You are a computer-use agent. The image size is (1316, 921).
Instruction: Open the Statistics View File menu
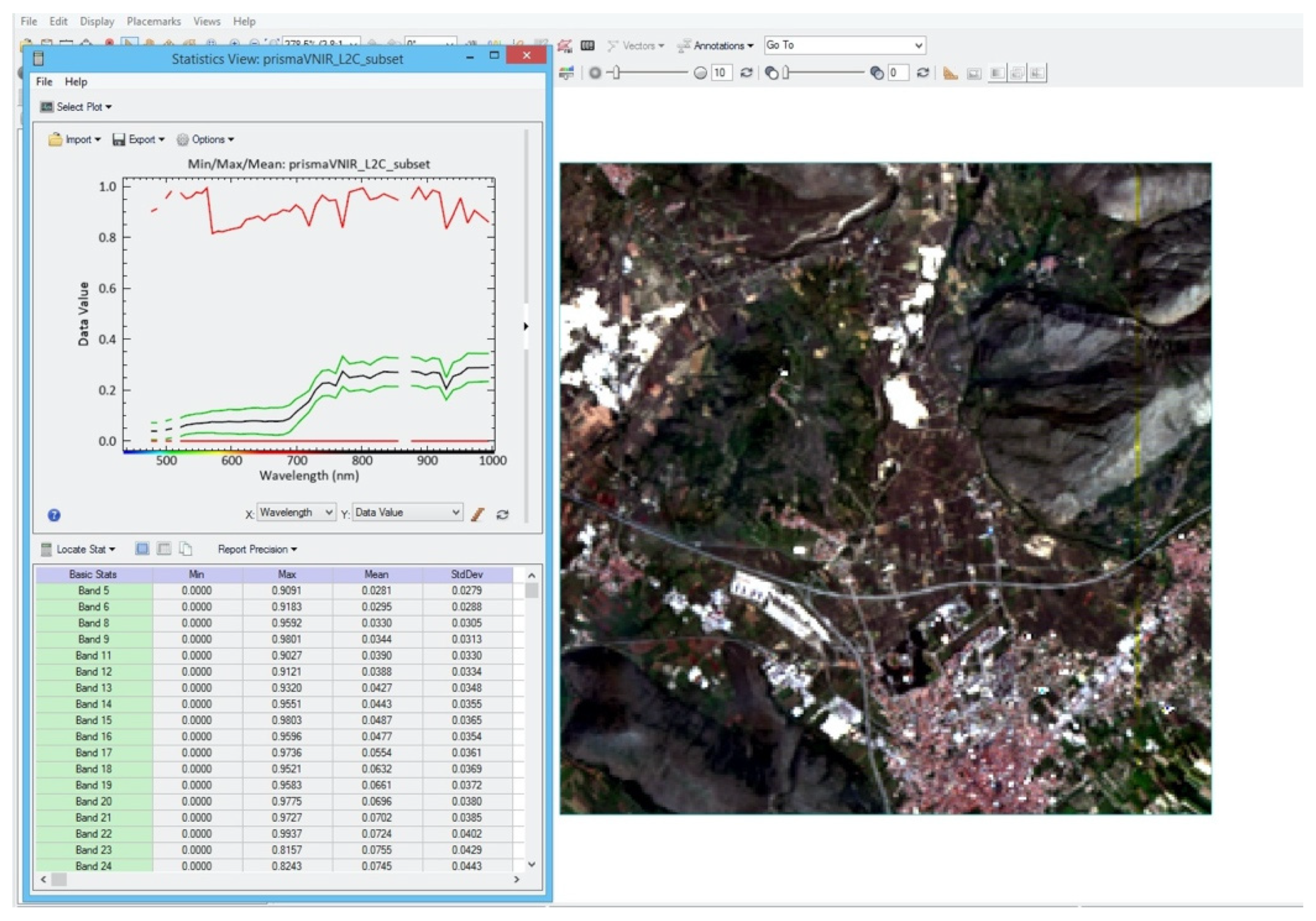coord(44,81)
